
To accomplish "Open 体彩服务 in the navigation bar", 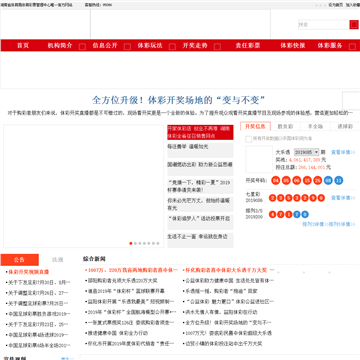I will (x=330, y=46).
